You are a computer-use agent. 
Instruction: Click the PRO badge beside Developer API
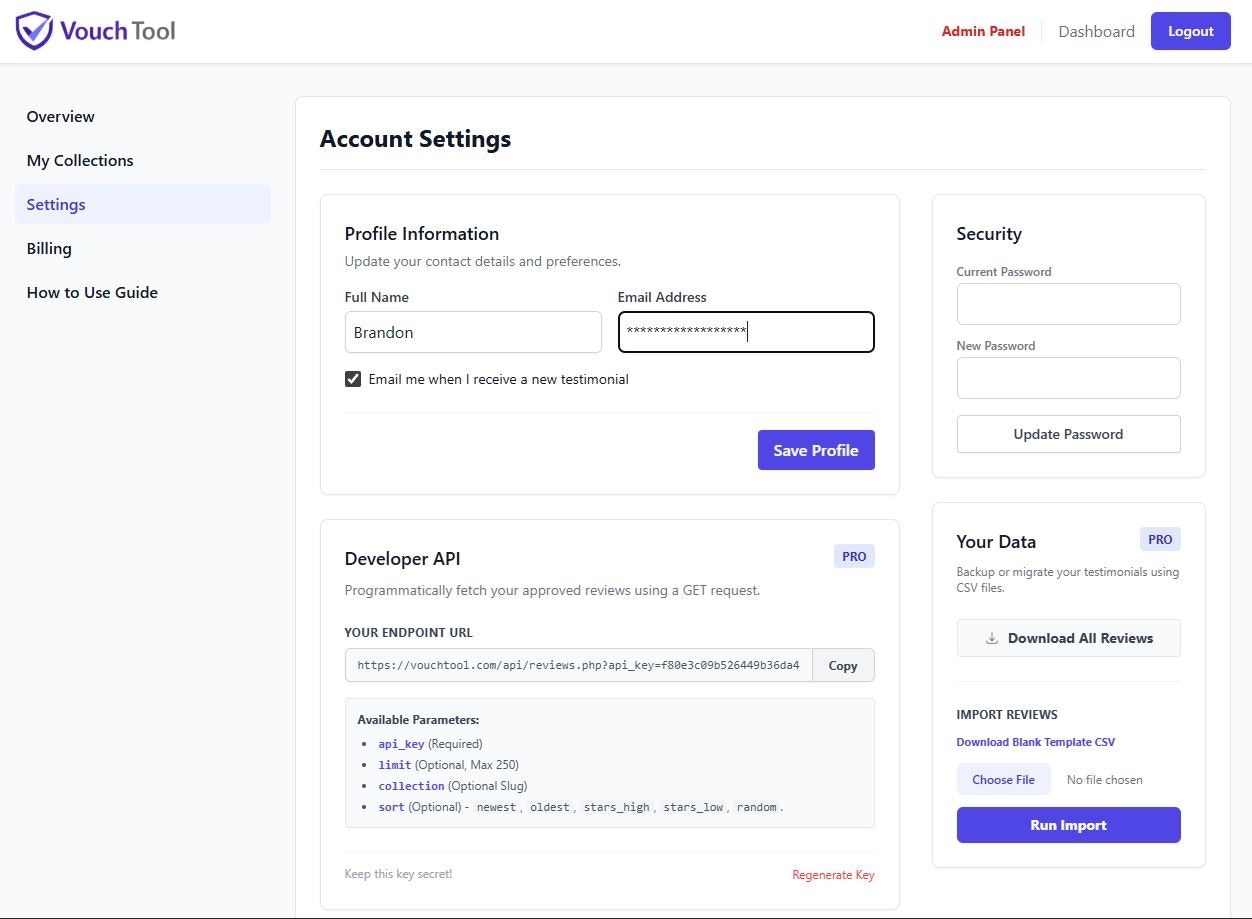pyautogui.click(x=853, y=556)
